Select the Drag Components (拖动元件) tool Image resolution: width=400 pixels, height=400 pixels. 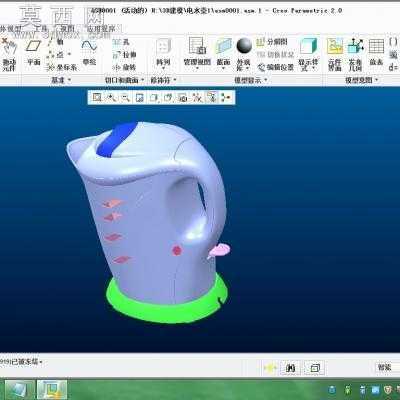click(9, 55)
